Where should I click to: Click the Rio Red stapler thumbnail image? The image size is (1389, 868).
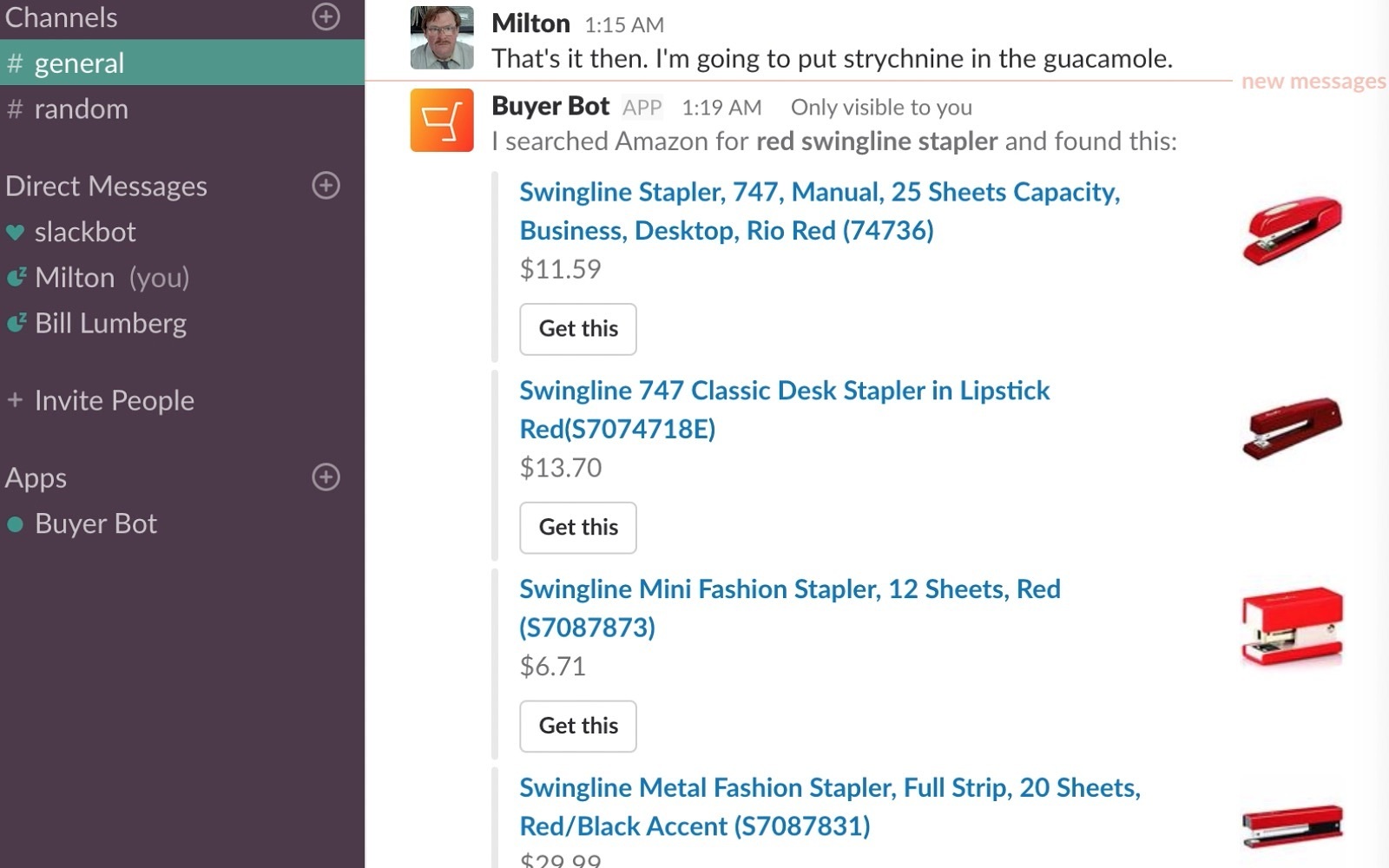pos(1292,229)
